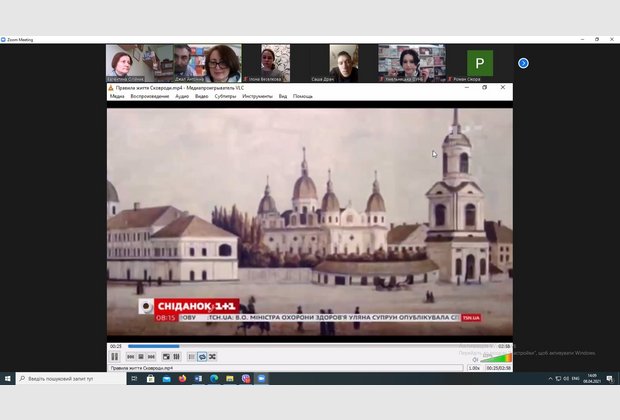620x420 pixels.
Task: Select Роман Скора participant tile
Action: pyautogui.click(x=479, y=63)
